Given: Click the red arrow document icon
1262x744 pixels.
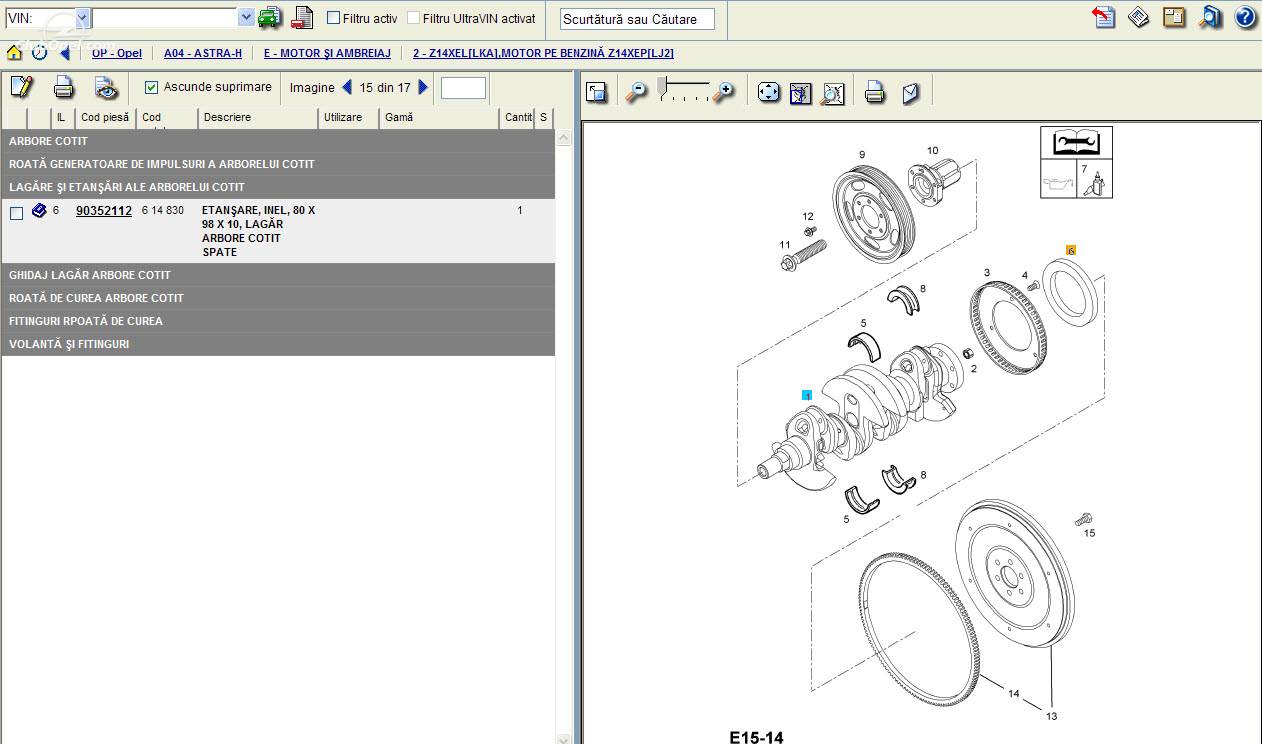Looking at the screenshot, I should coord(1103,17).
